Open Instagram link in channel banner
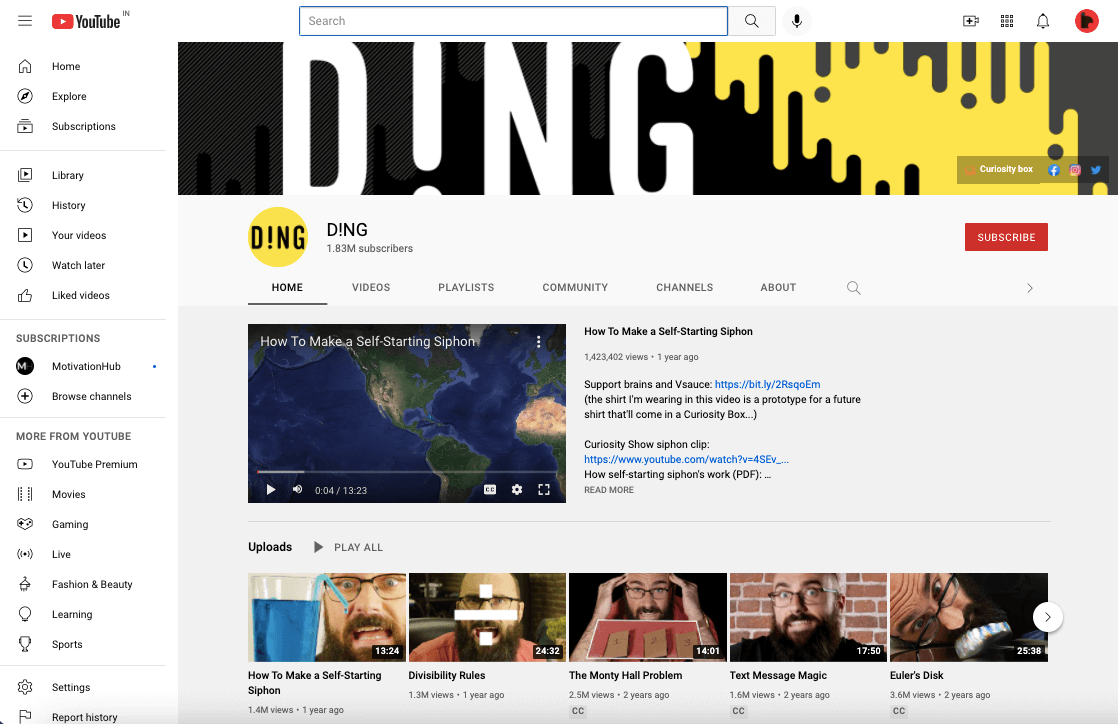The image size is (1118, 724). coord(1075,170)
